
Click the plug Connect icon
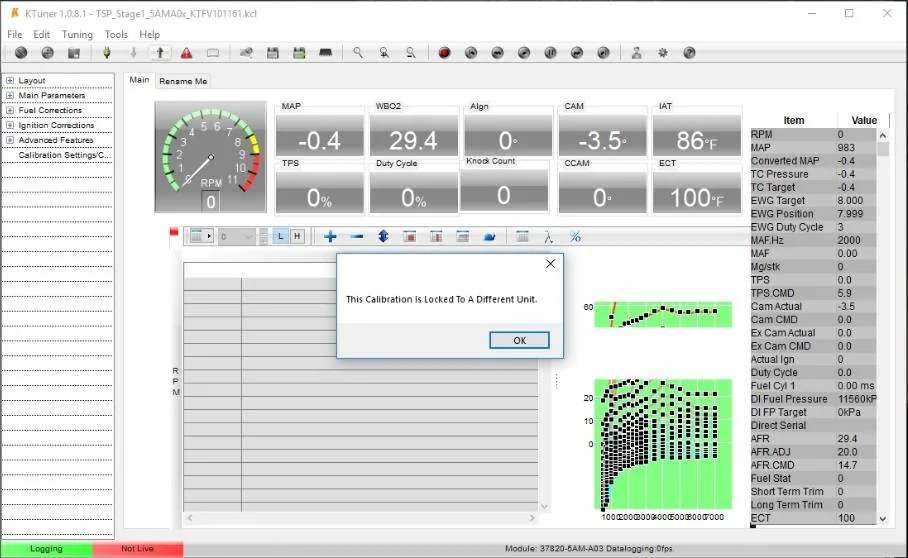click(107, 53)
